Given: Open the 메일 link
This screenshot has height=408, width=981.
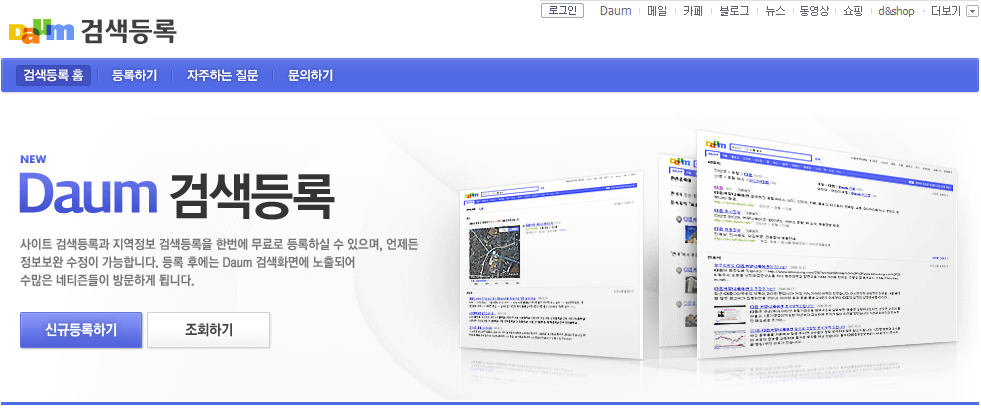Looking at the screenshot, I should coord(658,11).
